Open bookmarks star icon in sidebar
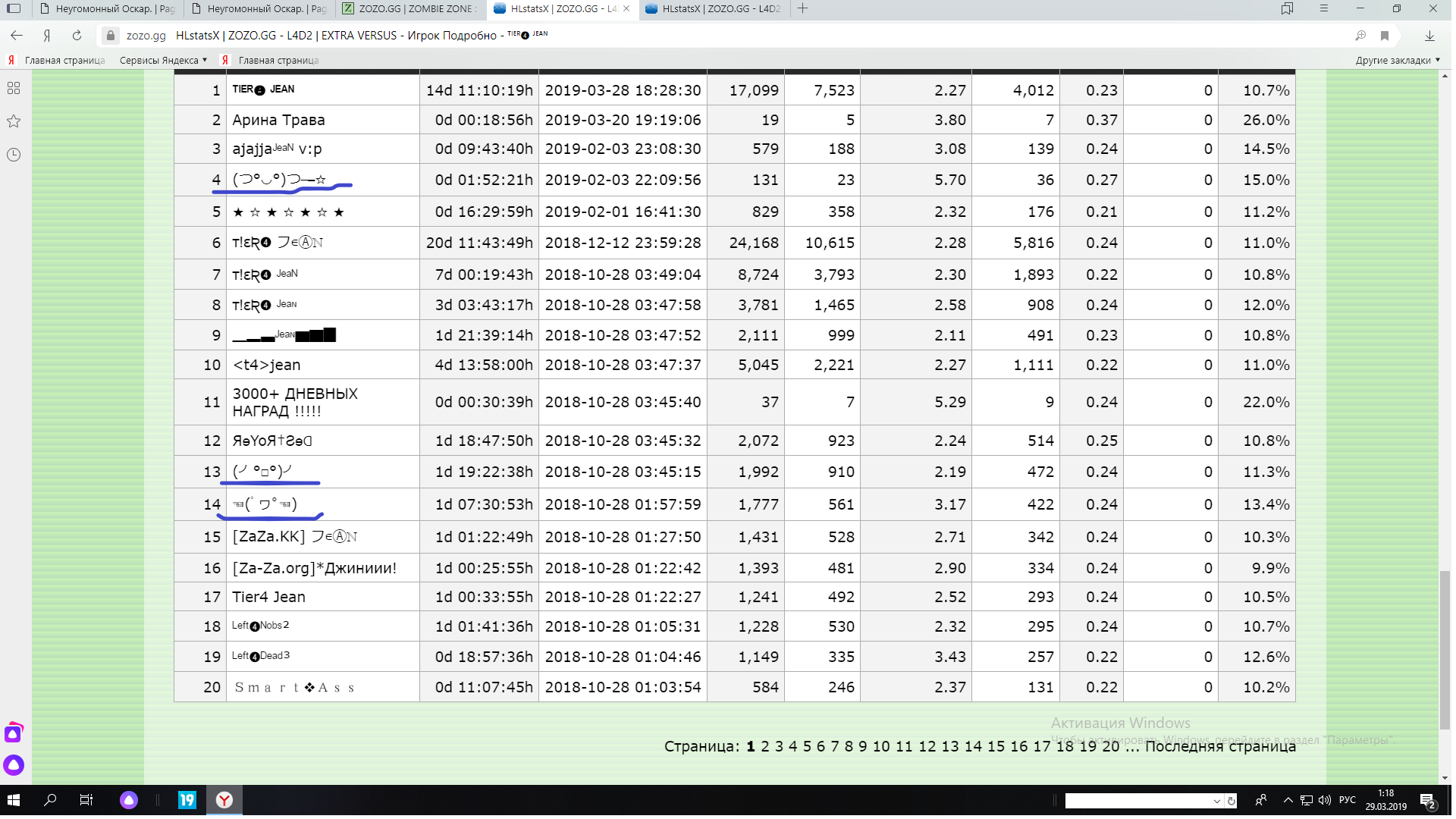 pyautogui.click(x=14, y=121)
